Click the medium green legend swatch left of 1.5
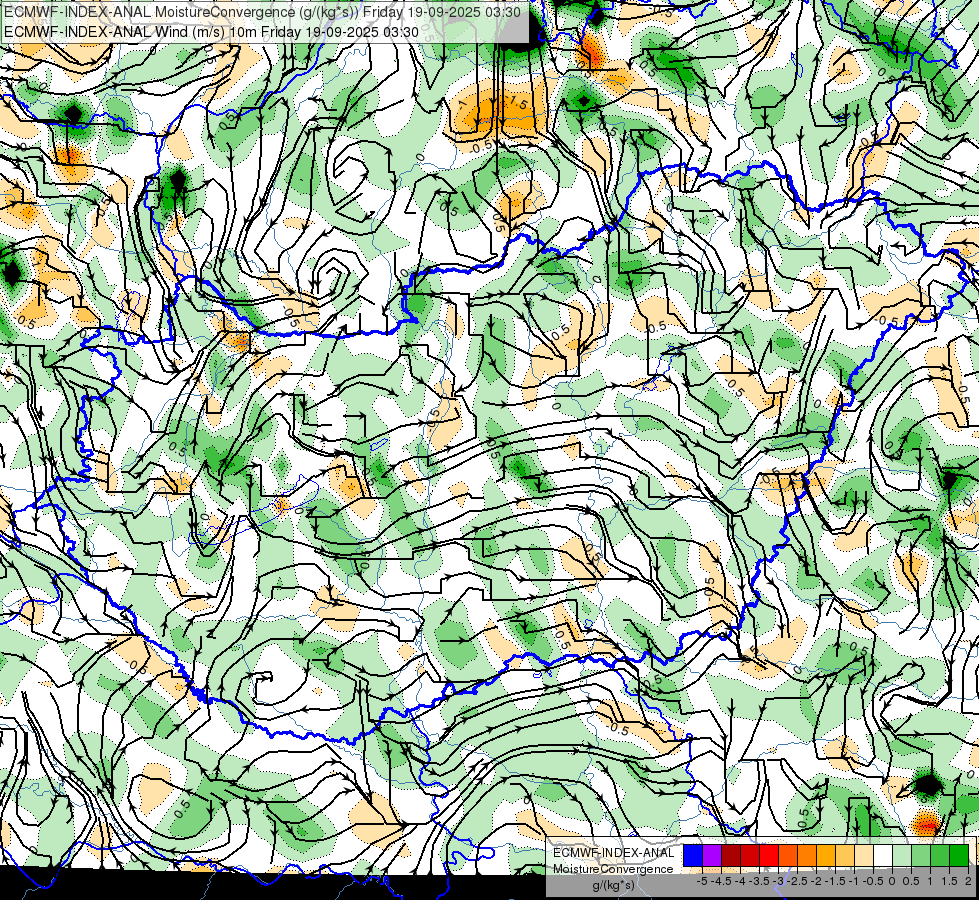Image resolution: width=979 pixels, height=900 pixels. tap(940, 855)
